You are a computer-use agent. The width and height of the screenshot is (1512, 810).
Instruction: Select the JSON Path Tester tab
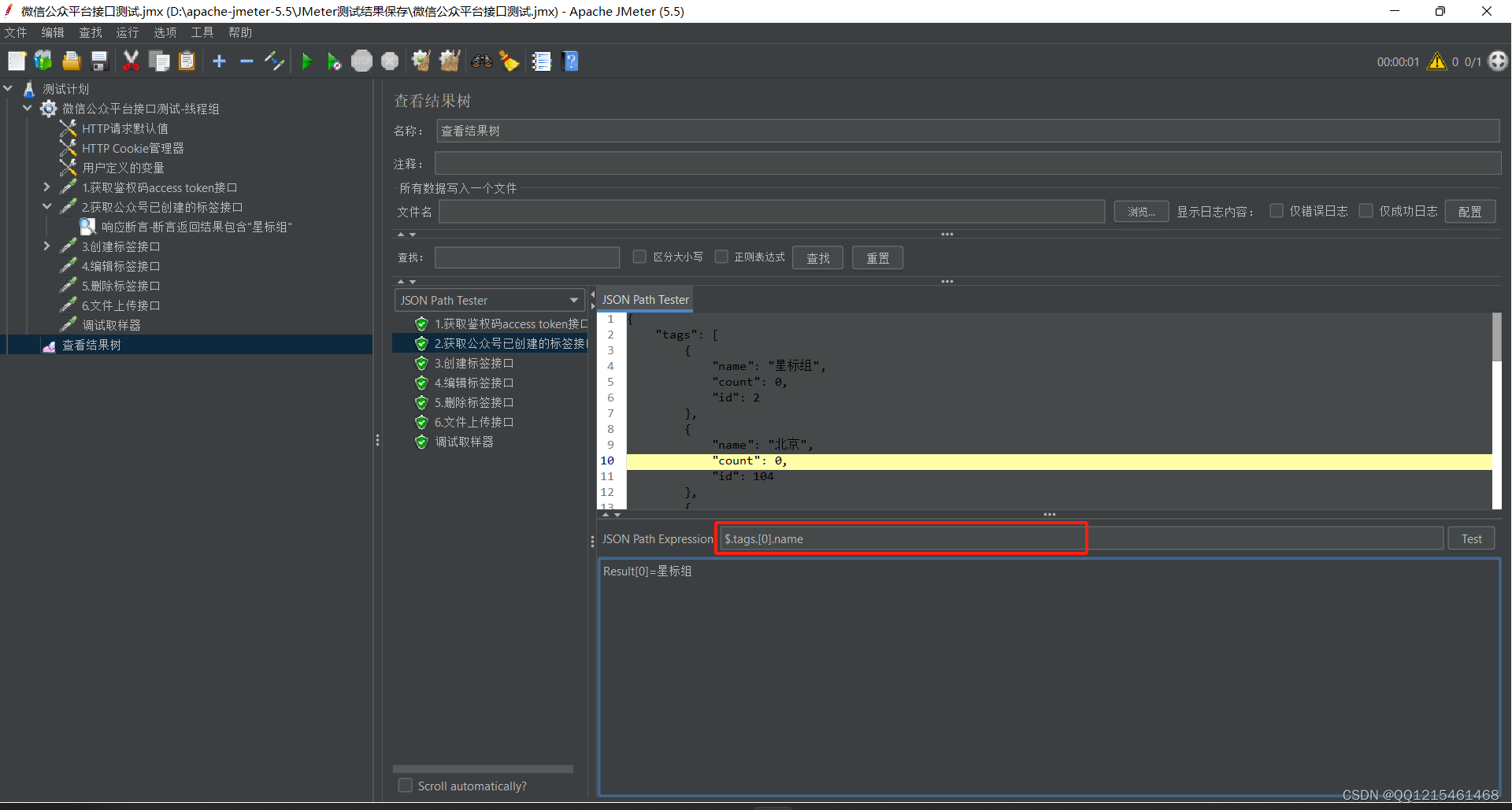tap(645, 300)
